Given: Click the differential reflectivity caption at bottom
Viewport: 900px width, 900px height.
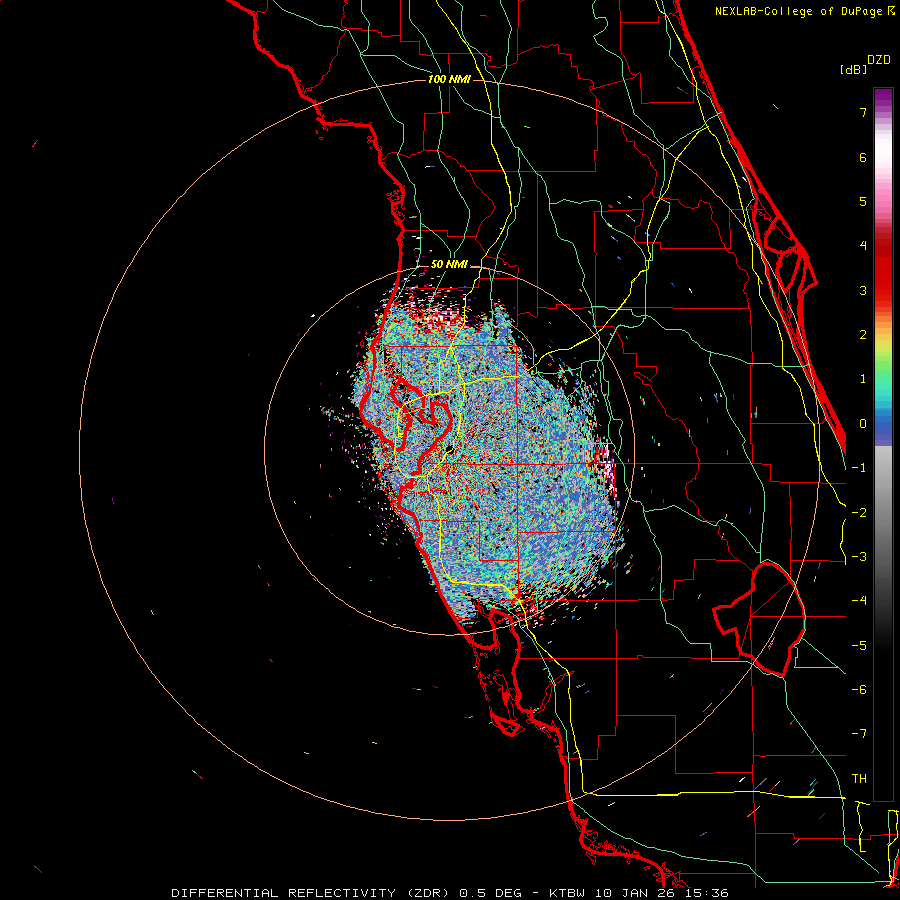Looking at the screenshot, I should click(x=450, y=893).
